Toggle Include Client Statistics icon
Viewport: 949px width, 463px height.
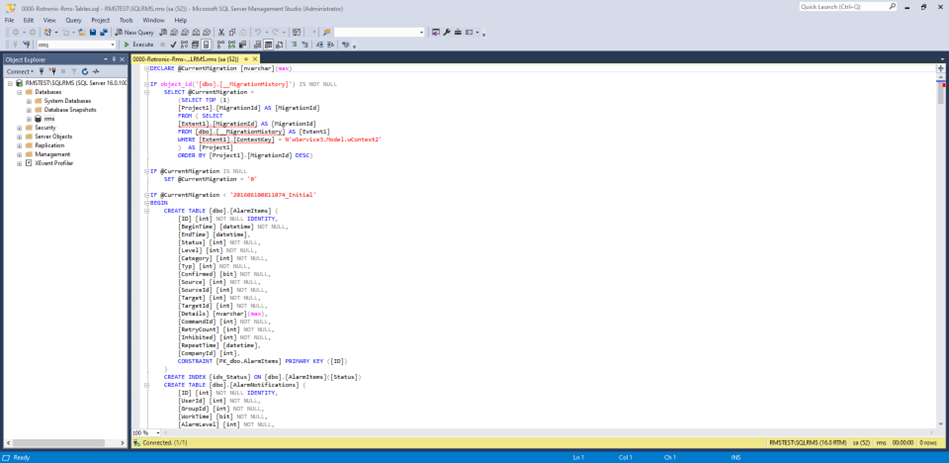pos(243,45)
